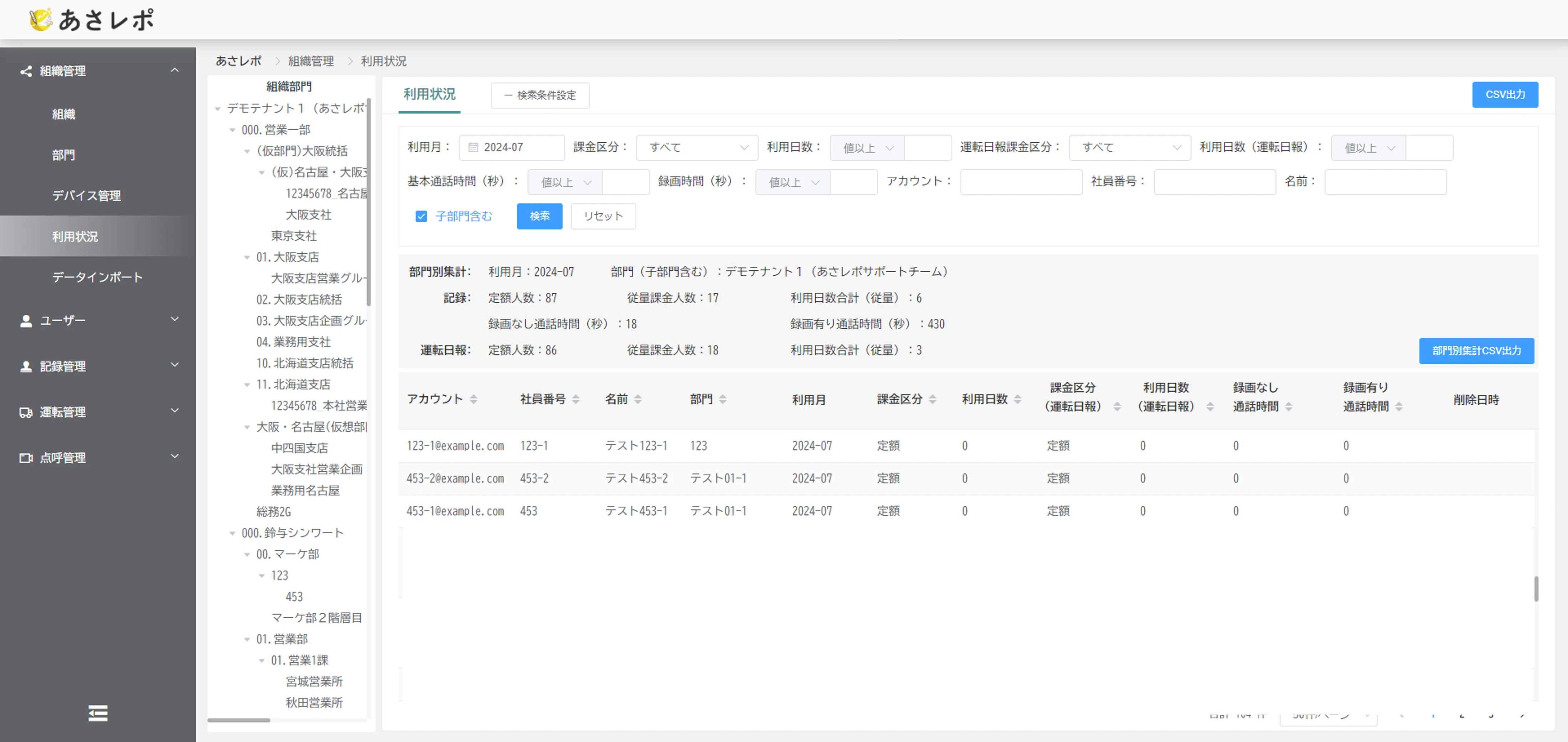Screen dimensions: 1568x742
Task: Click the アカウント input field
Action: [x=1021, y=182]
